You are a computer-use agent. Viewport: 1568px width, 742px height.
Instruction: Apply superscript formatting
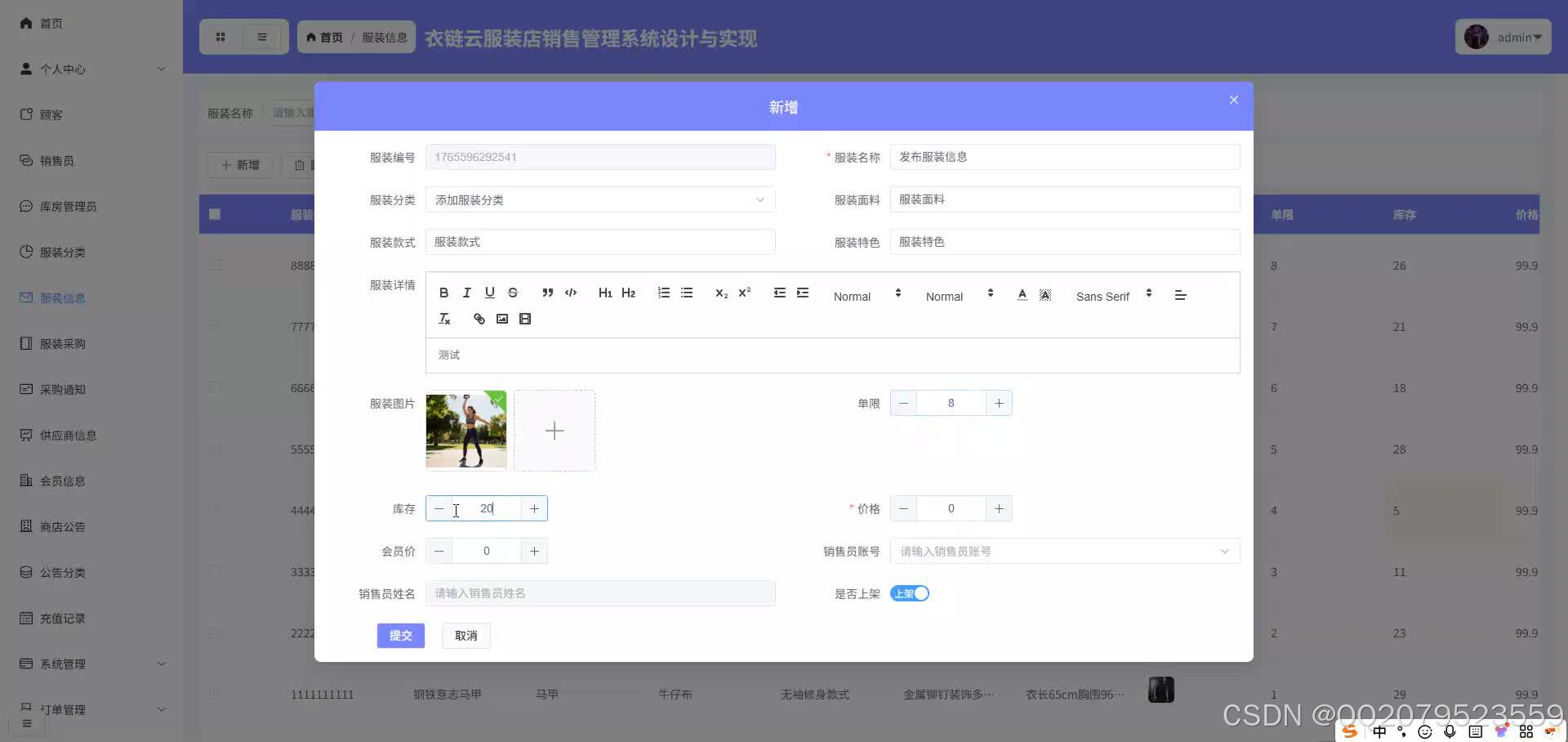(x=744, y=293)
